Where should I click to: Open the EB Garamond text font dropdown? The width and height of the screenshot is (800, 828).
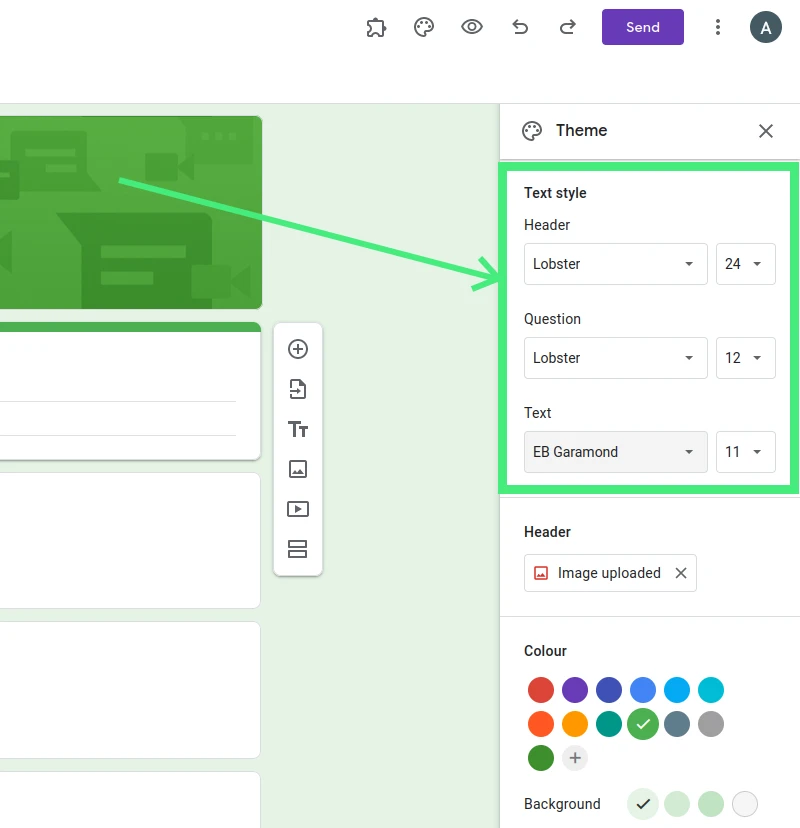pos(615,452)
